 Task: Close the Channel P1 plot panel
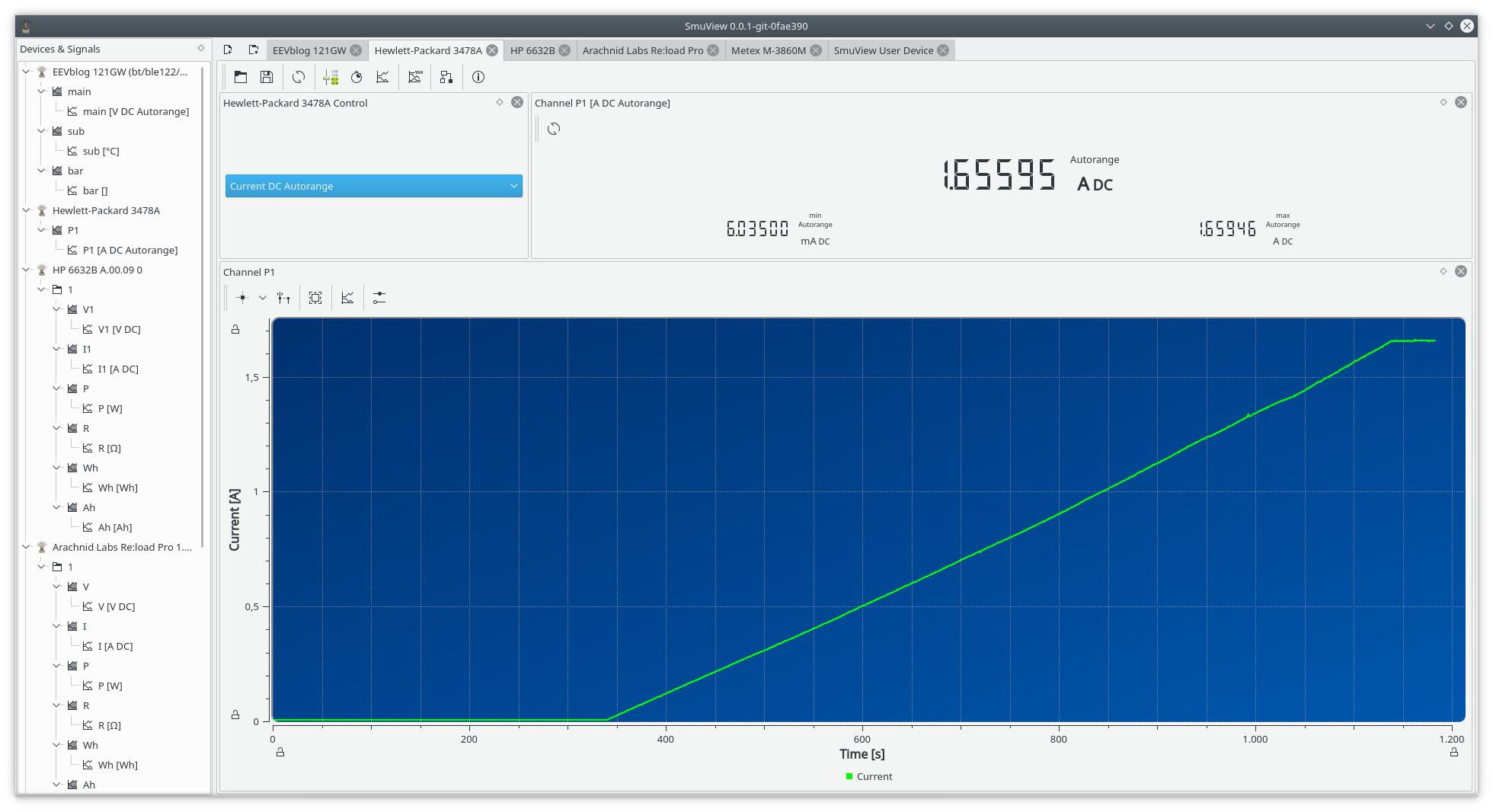(1461, 271)
